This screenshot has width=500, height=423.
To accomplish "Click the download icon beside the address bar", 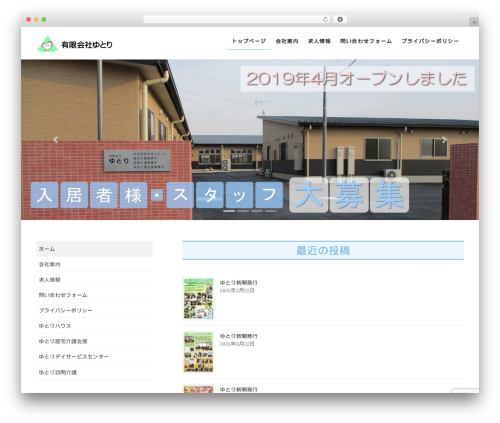I will tap(340, 20).
